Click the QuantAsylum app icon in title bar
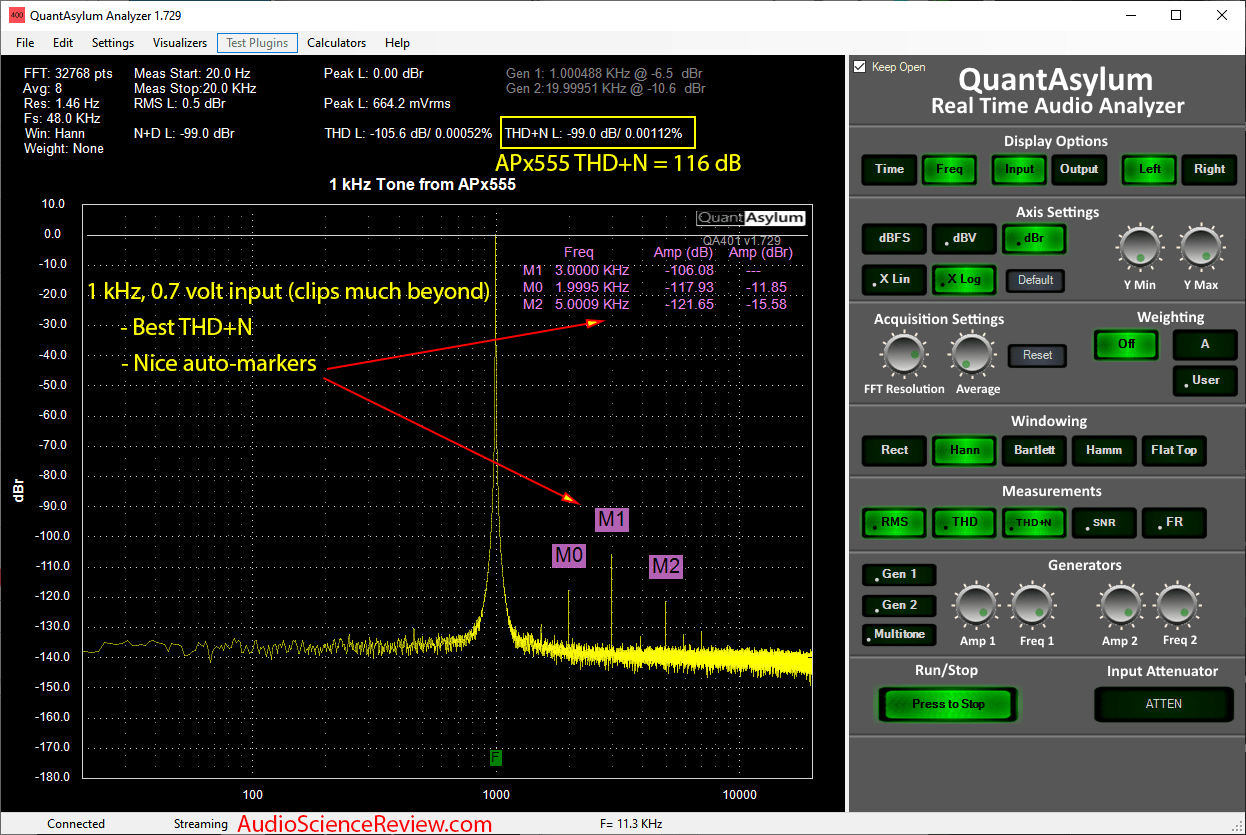1246x835 pixels. [x=16, y=16]
